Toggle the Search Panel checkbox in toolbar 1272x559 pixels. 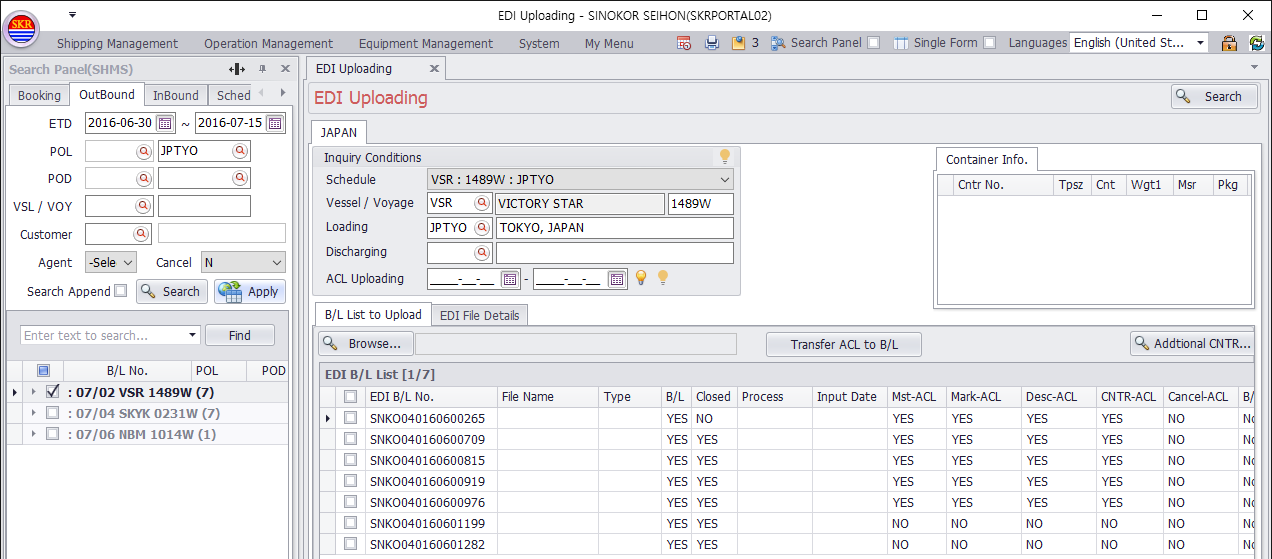click(x=873, y=43)
